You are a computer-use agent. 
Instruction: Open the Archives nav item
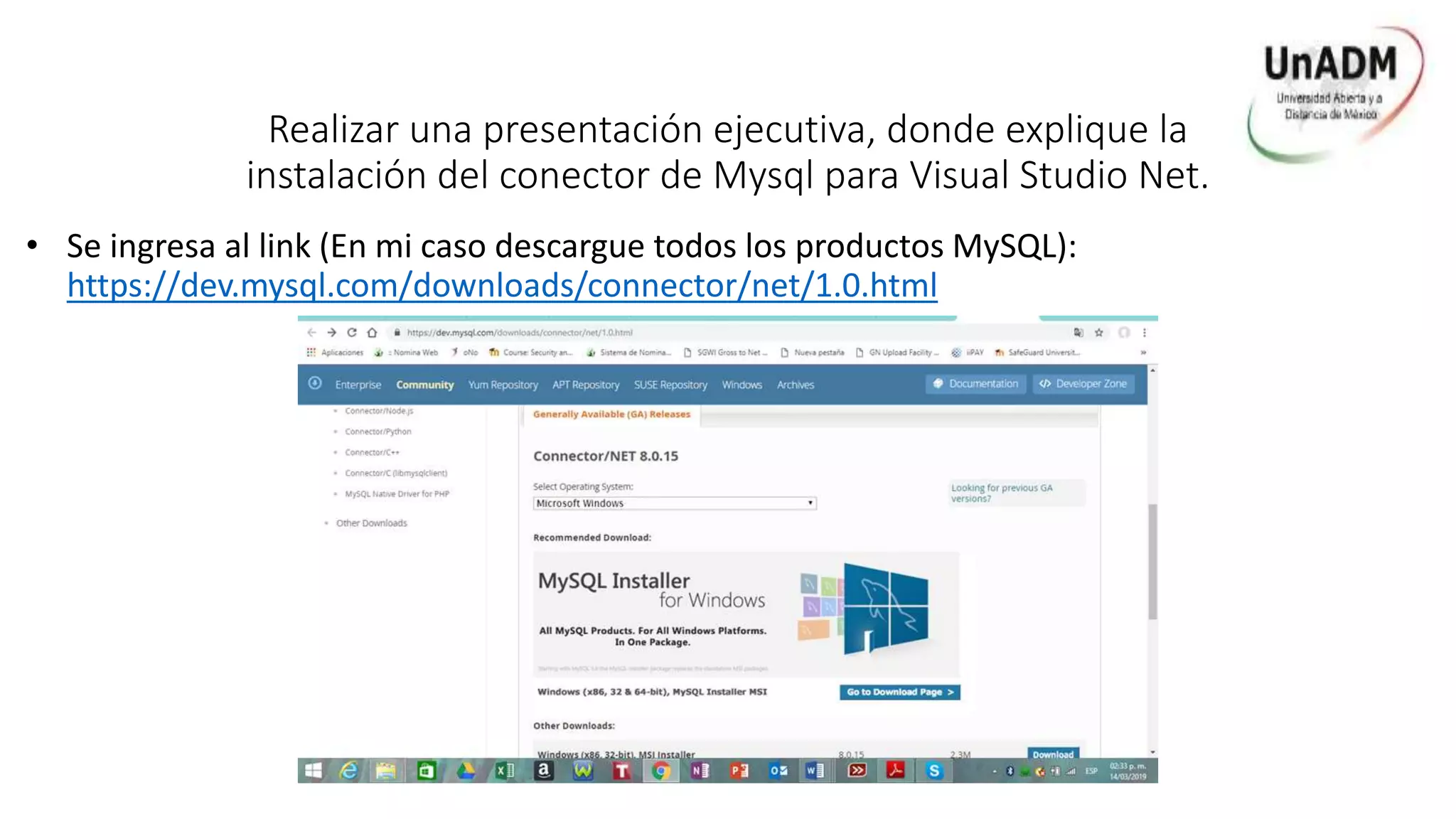pos(796,385)
